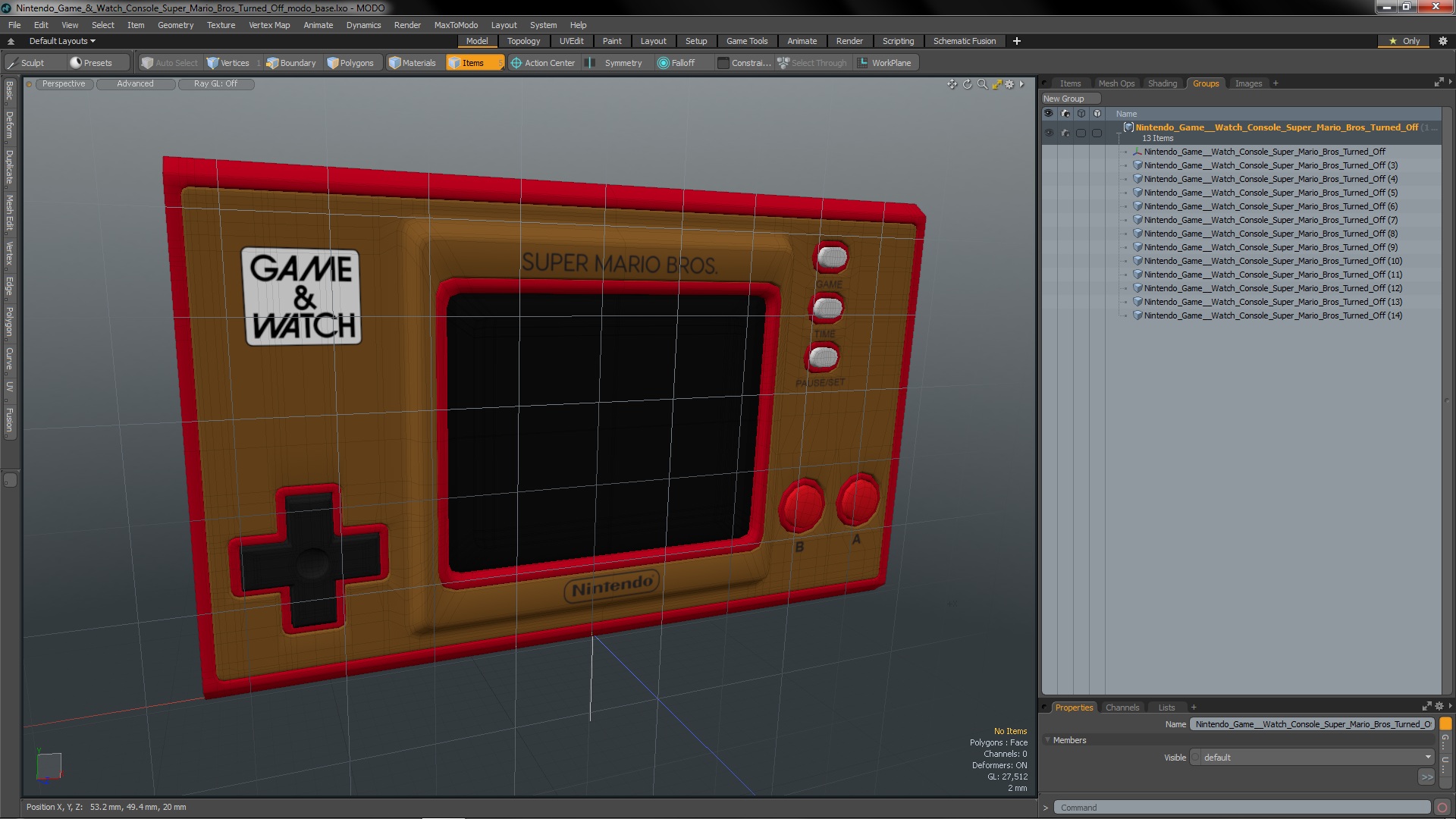Toggle render camera of the Nintendo group
Screen dimensions: 1456x819
pos(1065,133)
